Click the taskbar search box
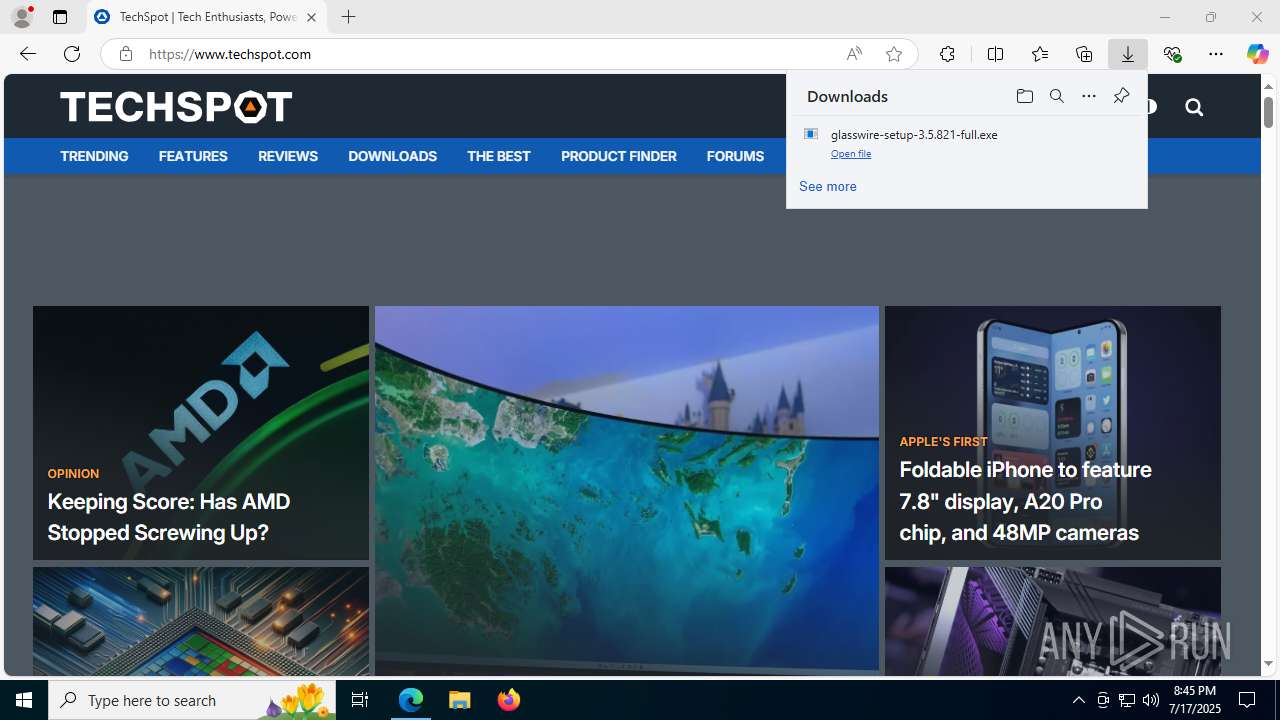The width and height of the screenshot is (1280, 720). (x=192, y=700)
